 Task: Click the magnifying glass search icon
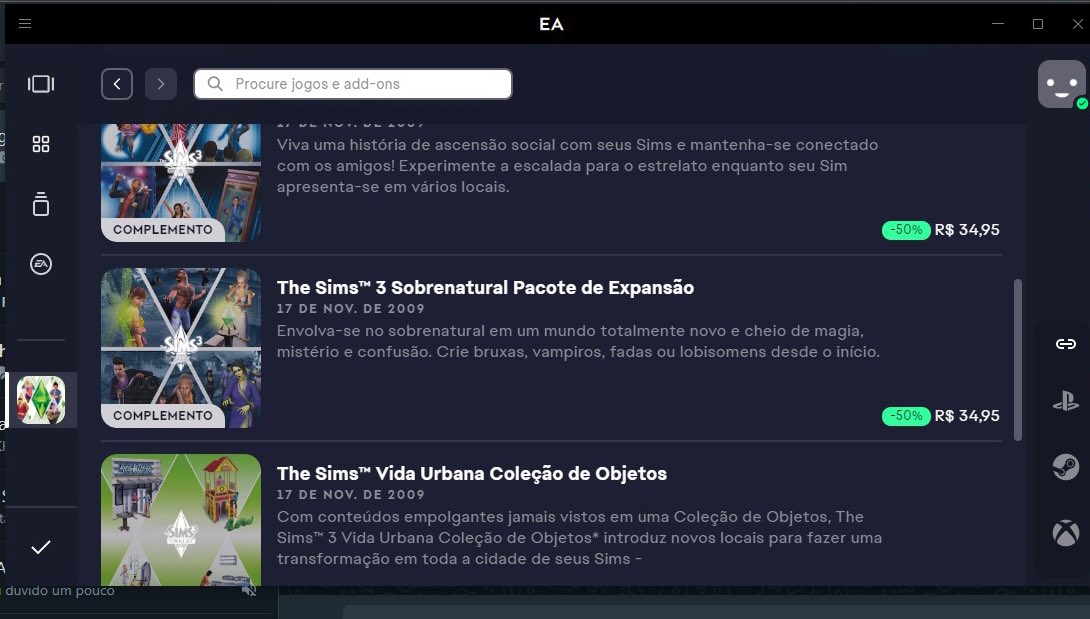pyautogui.click(x=215, y=84)
